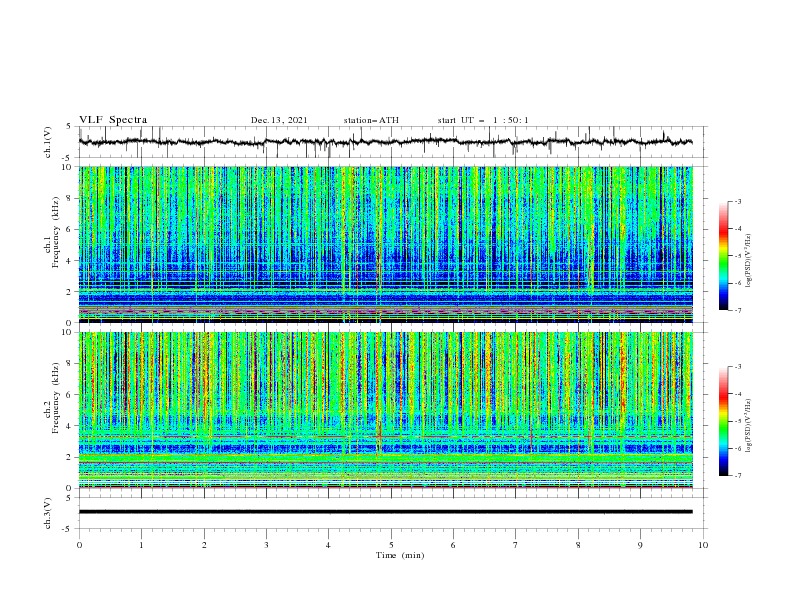Click inside the ch.1 spectrogram panel

pos(385,244)
